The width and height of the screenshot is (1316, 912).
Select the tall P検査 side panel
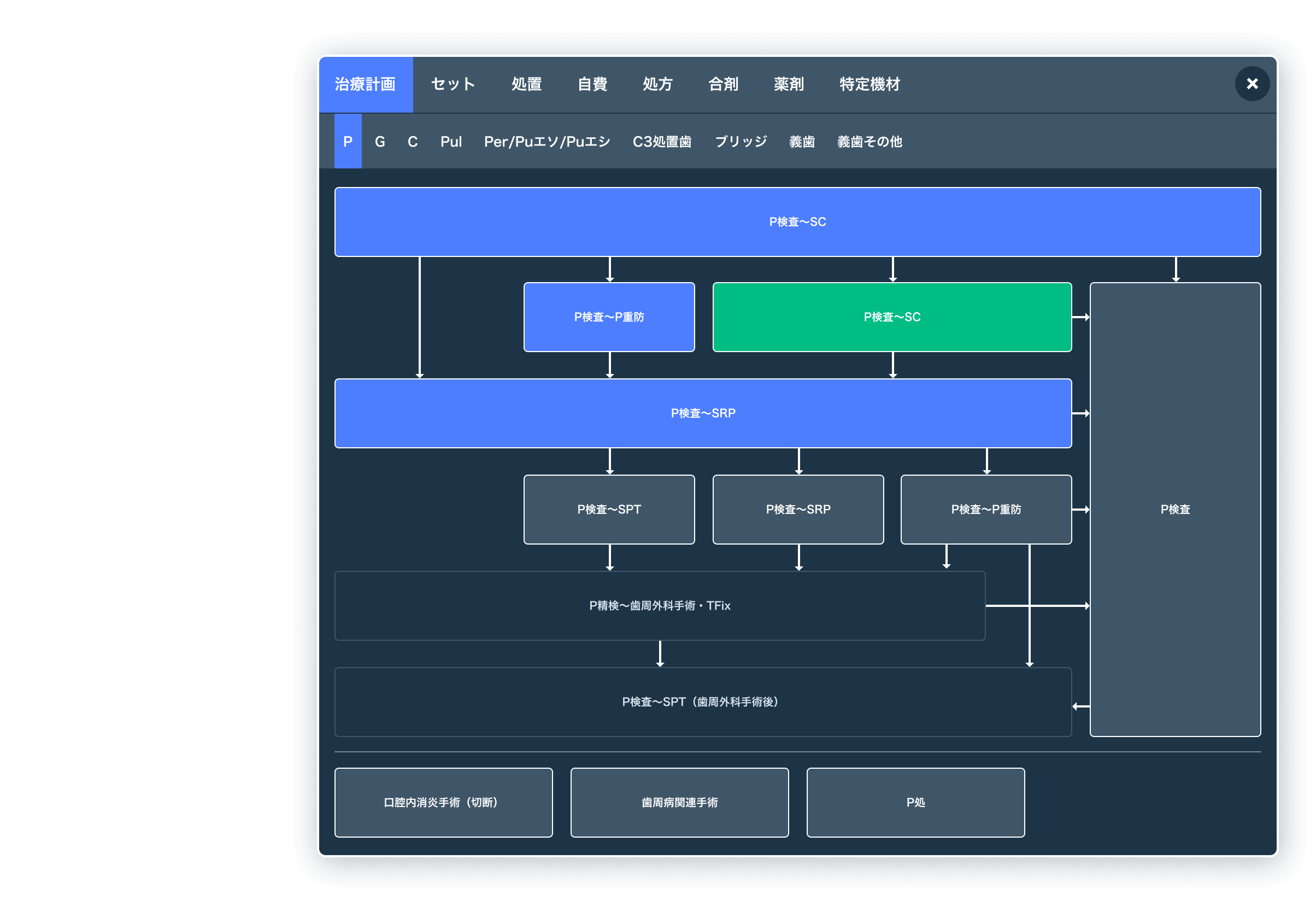(x=1175, y=509)
